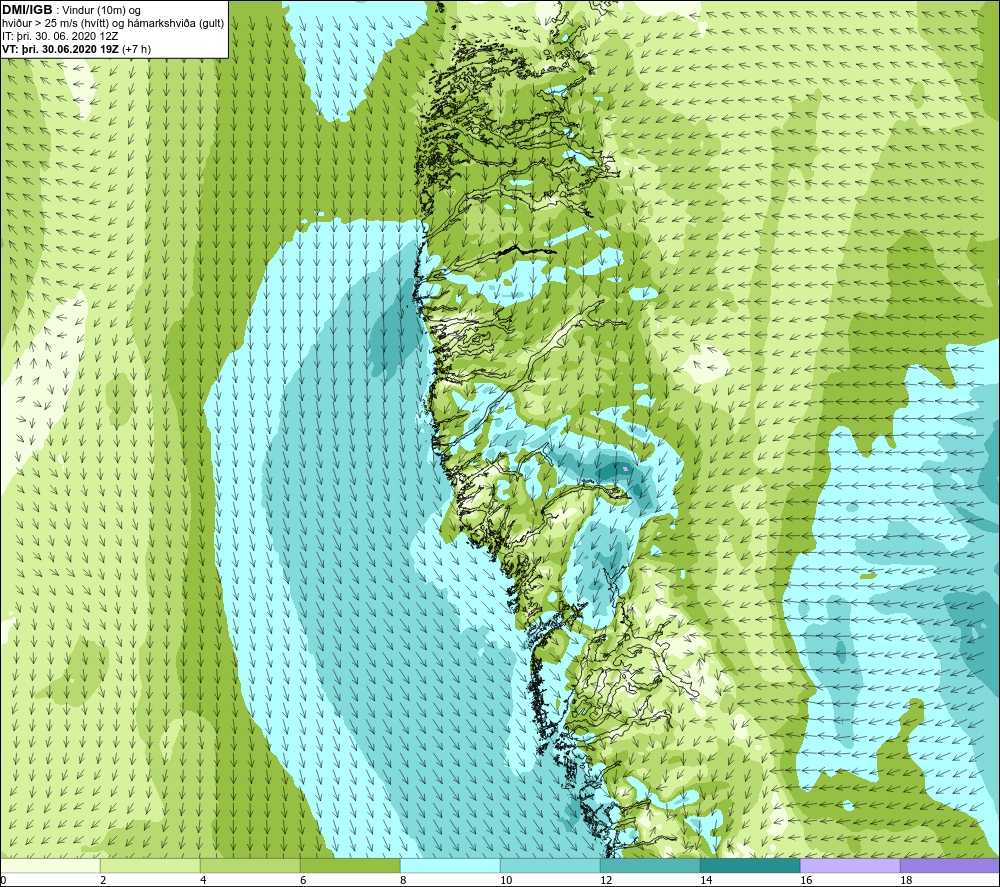The height and width of the screenshot is (887, 1000).
Task: Click the scale label '6'
Action: (303, 881)
